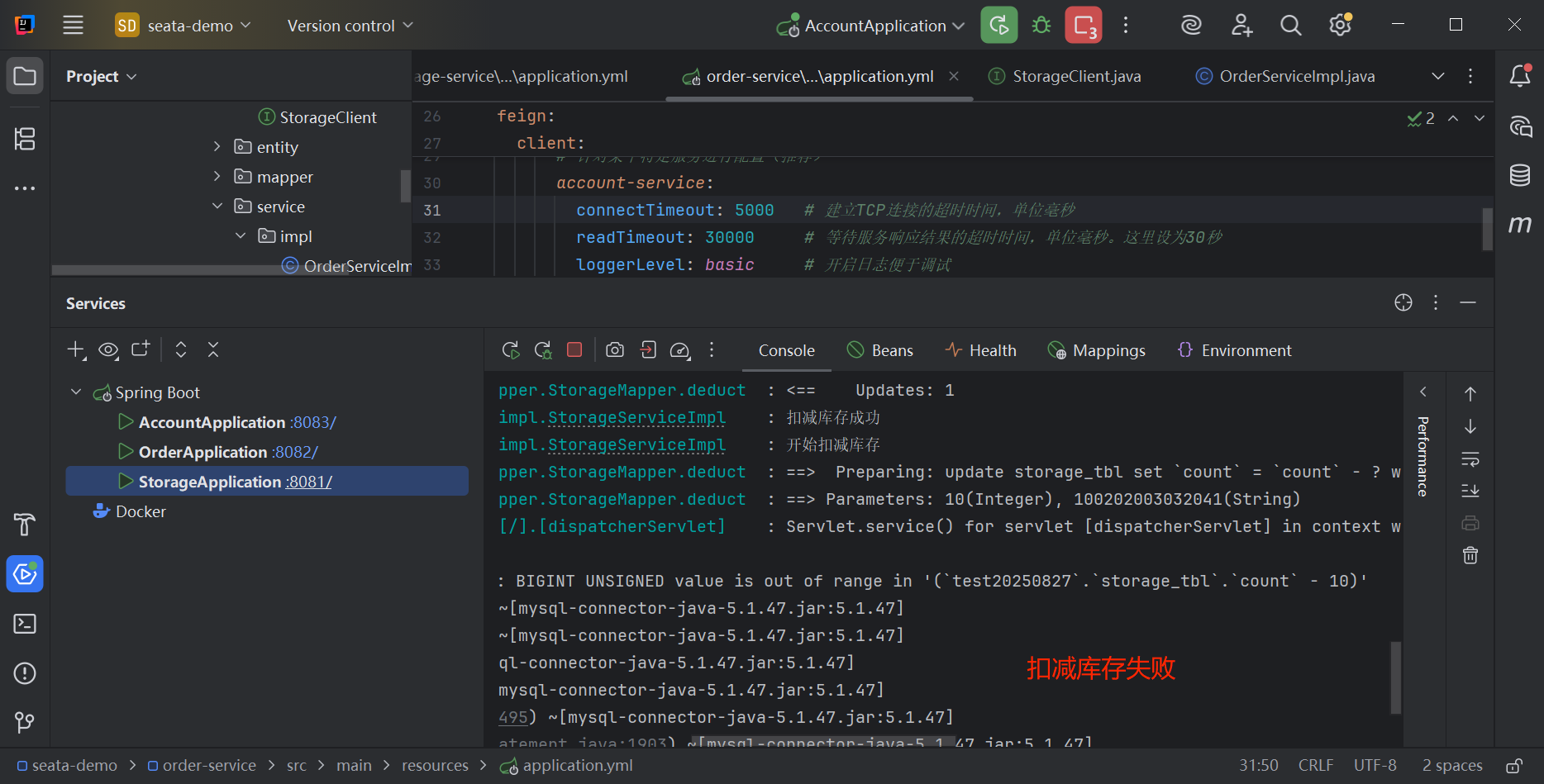Open More Actions in main toolbar

(1126, 25)
